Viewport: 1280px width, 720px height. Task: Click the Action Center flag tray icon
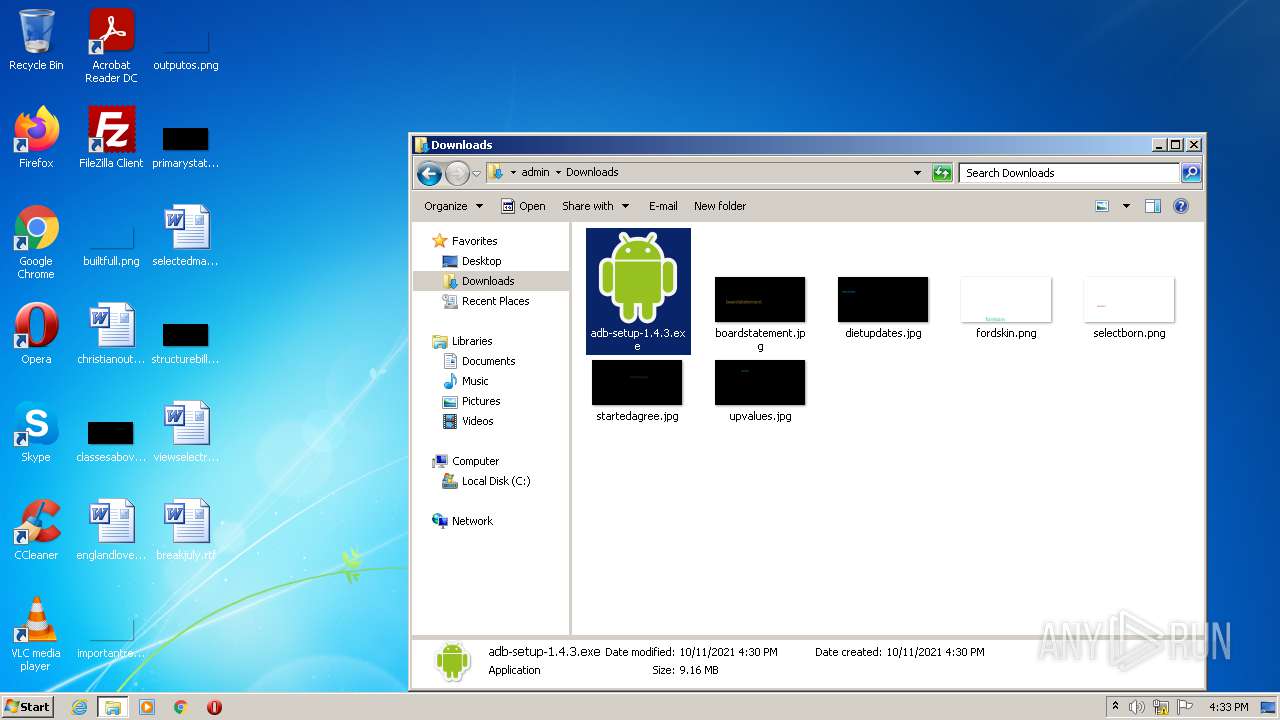[x=1185, y=707]
